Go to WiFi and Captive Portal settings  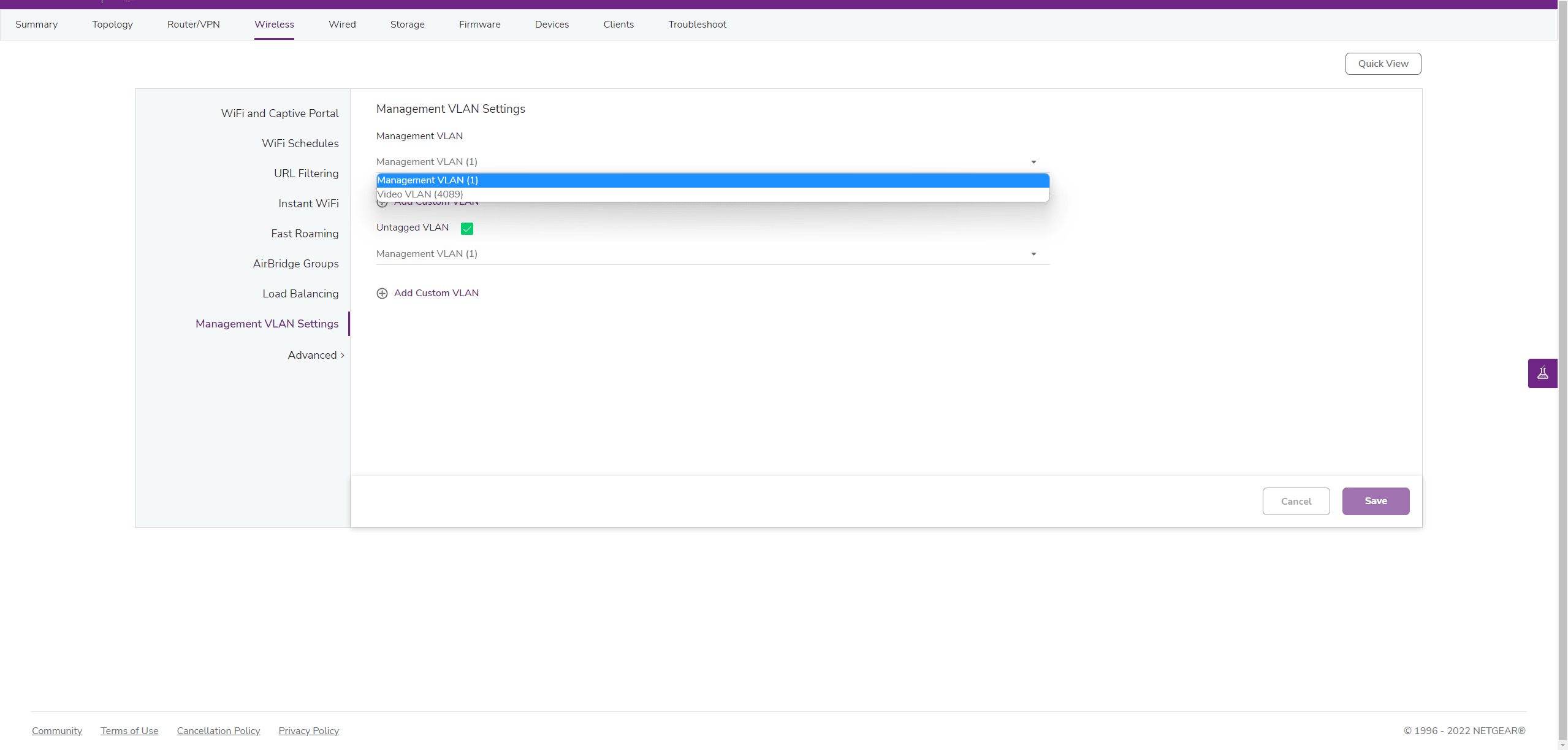[280, 113]
